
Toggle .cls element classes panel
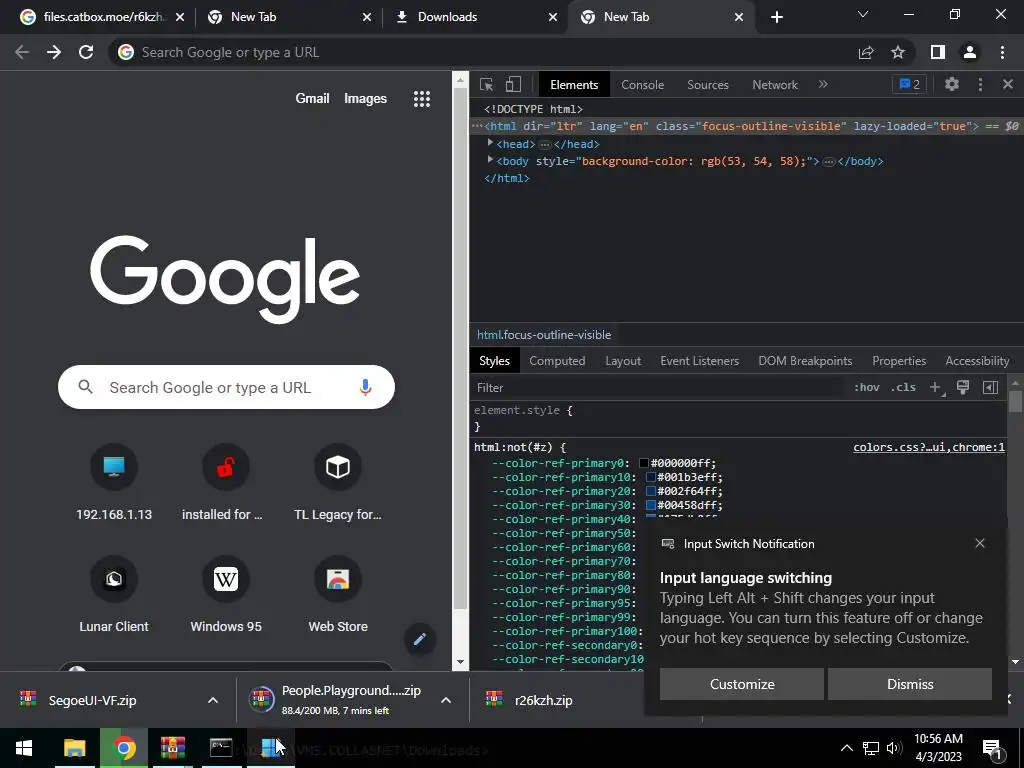click(x=903, y=387)
